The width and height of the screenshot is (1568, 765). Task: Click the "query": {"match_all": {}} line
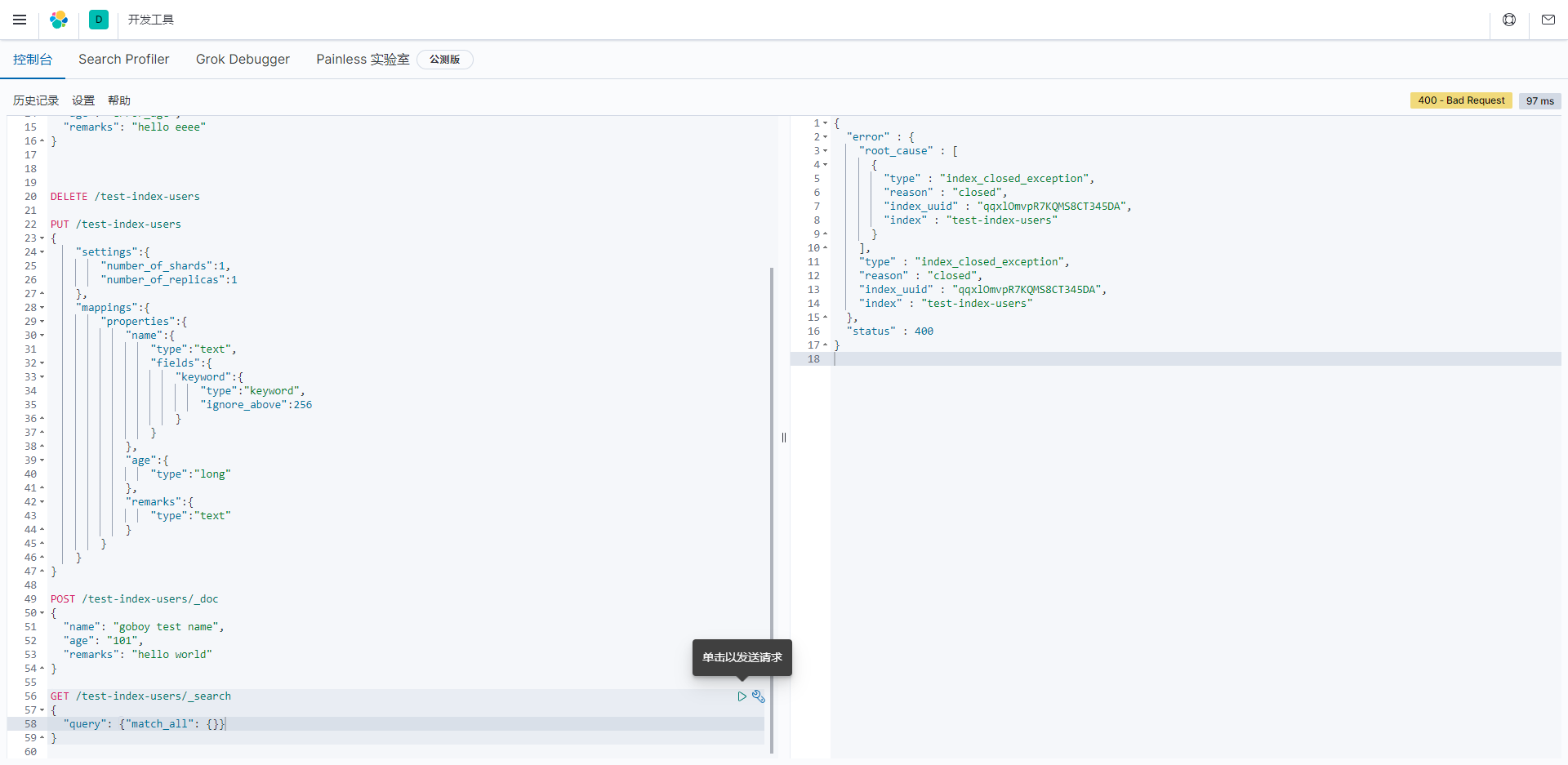(145, 724)
